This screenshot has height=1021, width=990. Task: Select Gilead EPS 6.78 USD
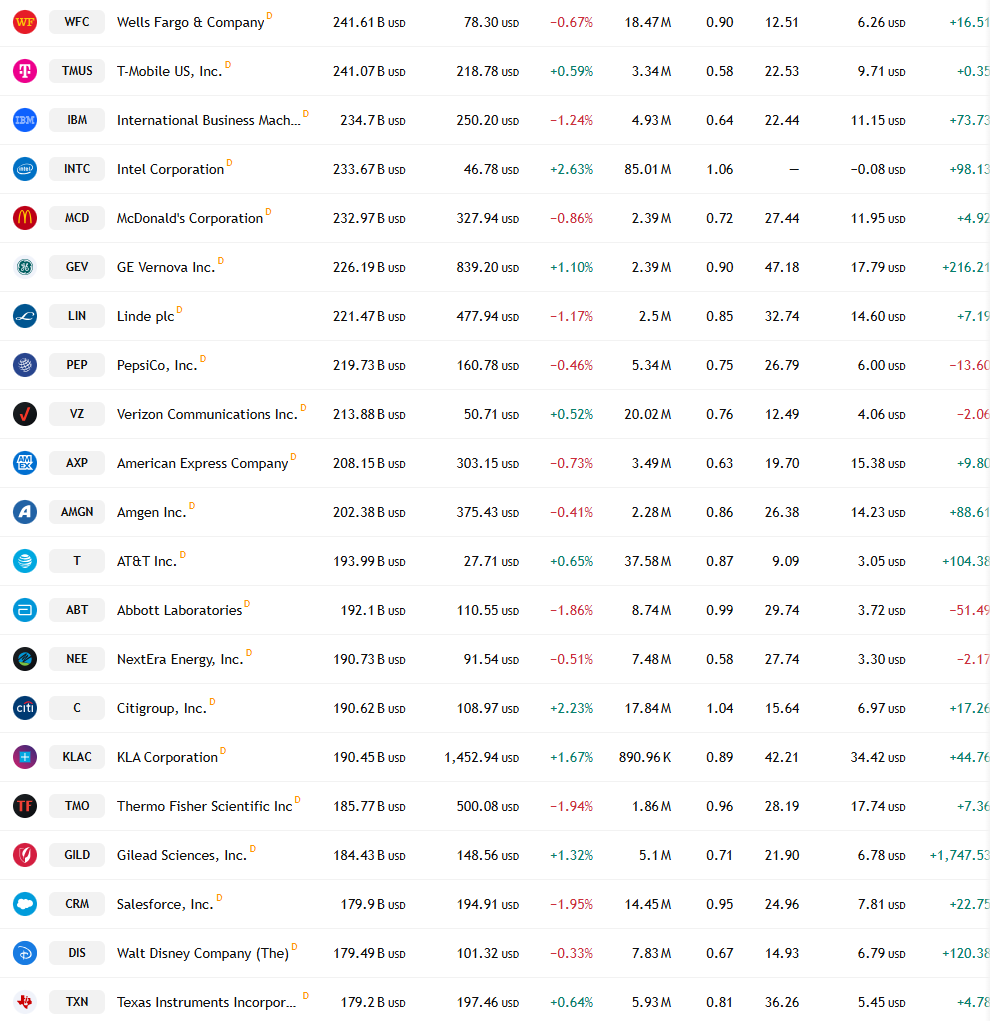click(x=881, y=856)
